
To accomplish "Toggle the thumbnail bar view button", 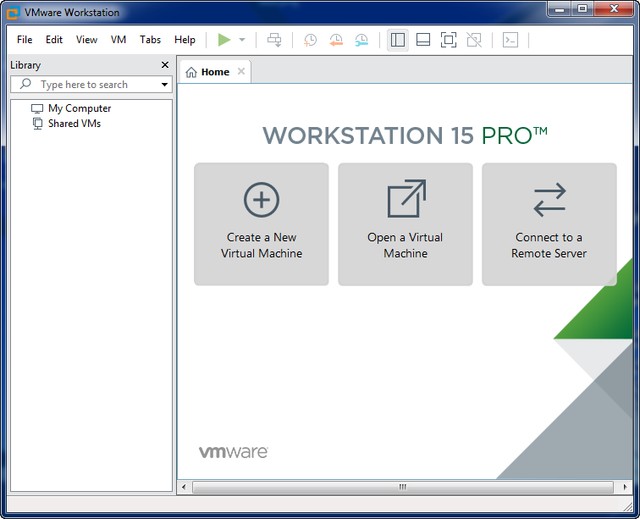I will pos(423,40).
